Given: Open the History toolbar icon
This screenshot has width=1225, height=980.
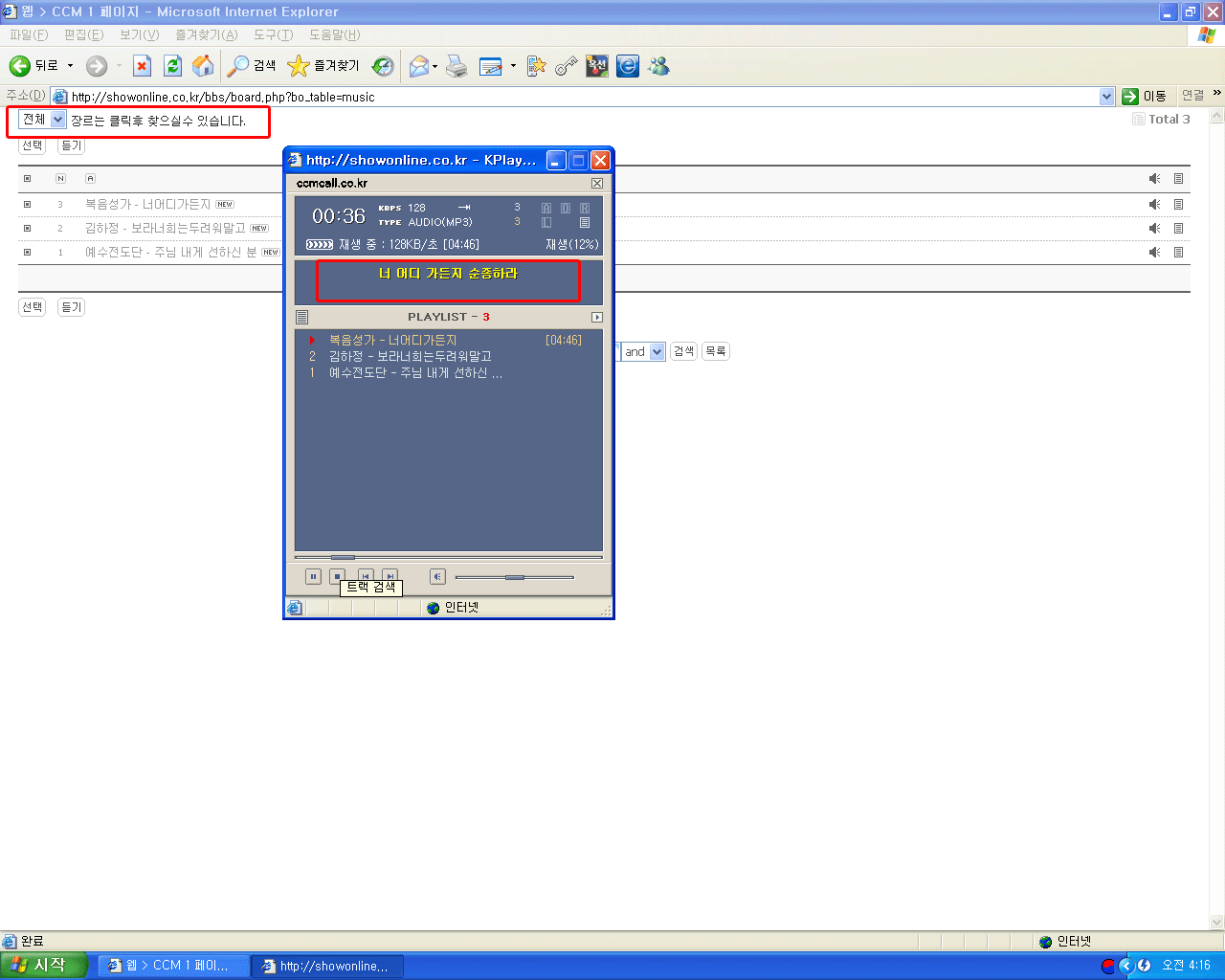Looking at the screenshot, I should pyautogui.click(x=383, y=65).
